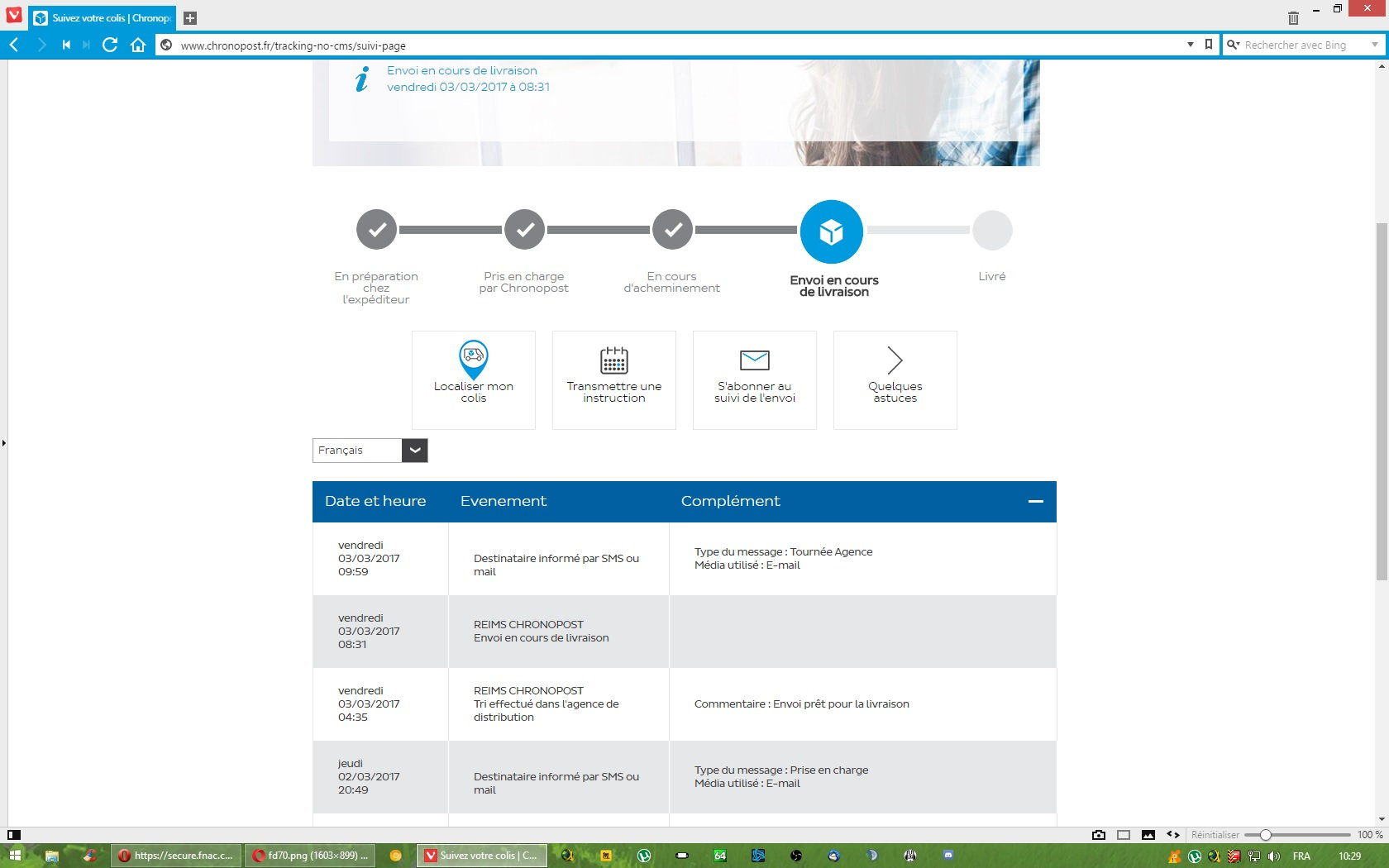Click the 'Livré' pending step circle
1389x868 pixels.
pyautogui.click(x=992, y=230)
